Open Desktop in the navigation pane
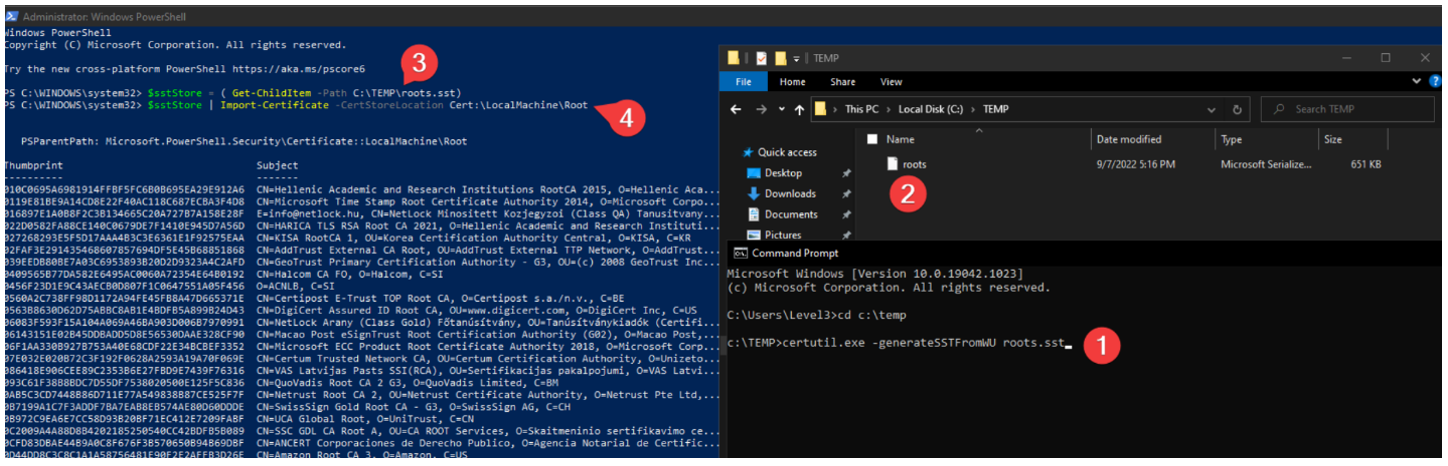The image size is (1448, 466). pyautogui.click(x=783, y=173)
